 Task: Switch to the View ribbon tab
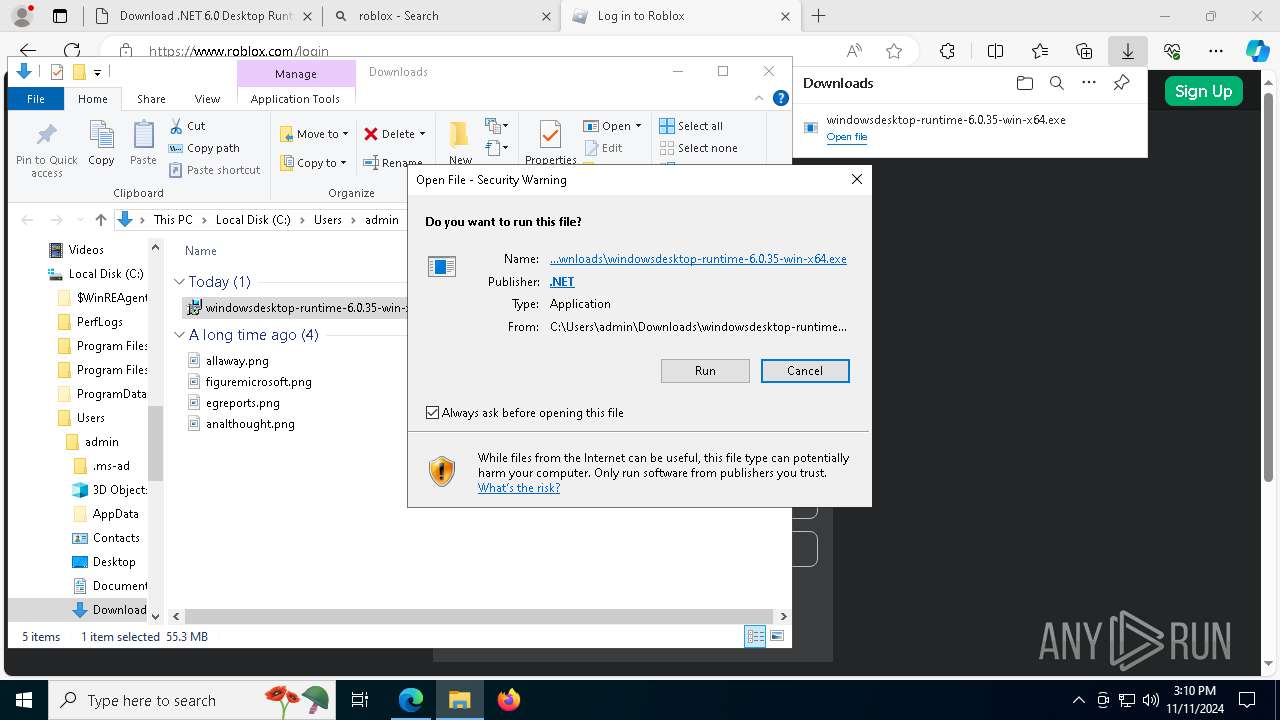(207, 99)
